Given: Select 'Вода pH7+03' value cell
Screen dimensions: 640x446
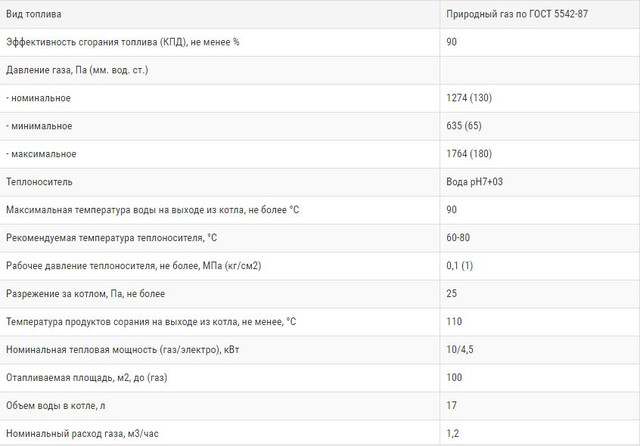Looking at the screenshot, I should (x=474, y=182).
